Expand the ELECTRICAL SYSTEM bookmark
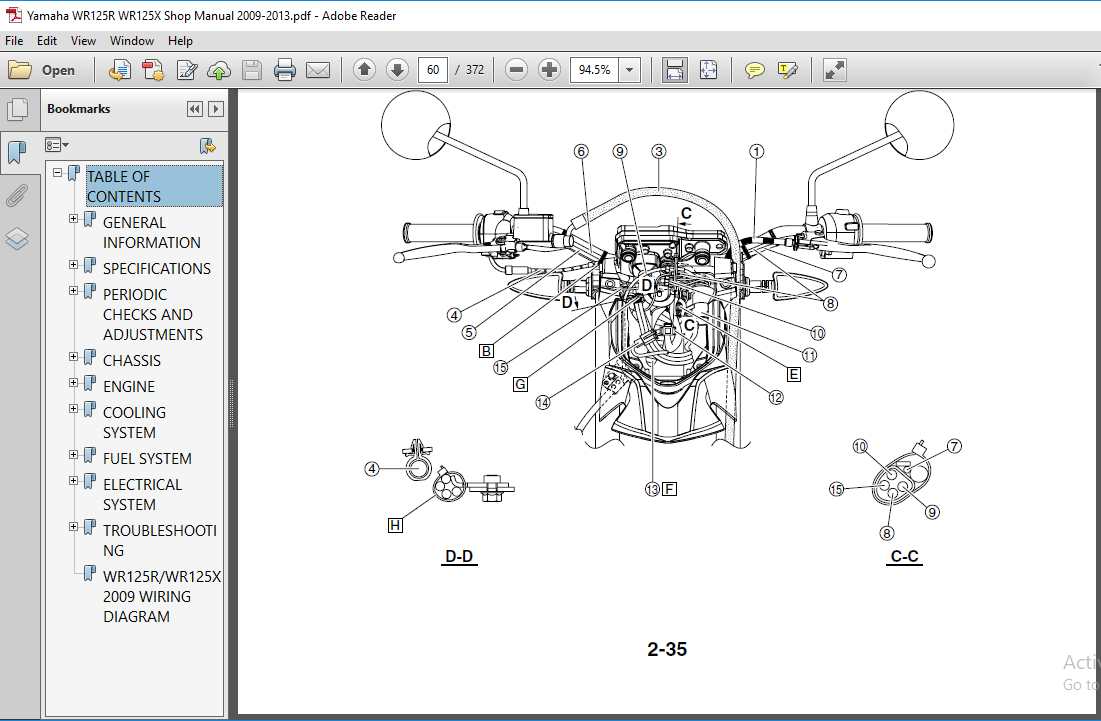The width and height of the screenshot is (1101, 721). (x=73, y=481)
